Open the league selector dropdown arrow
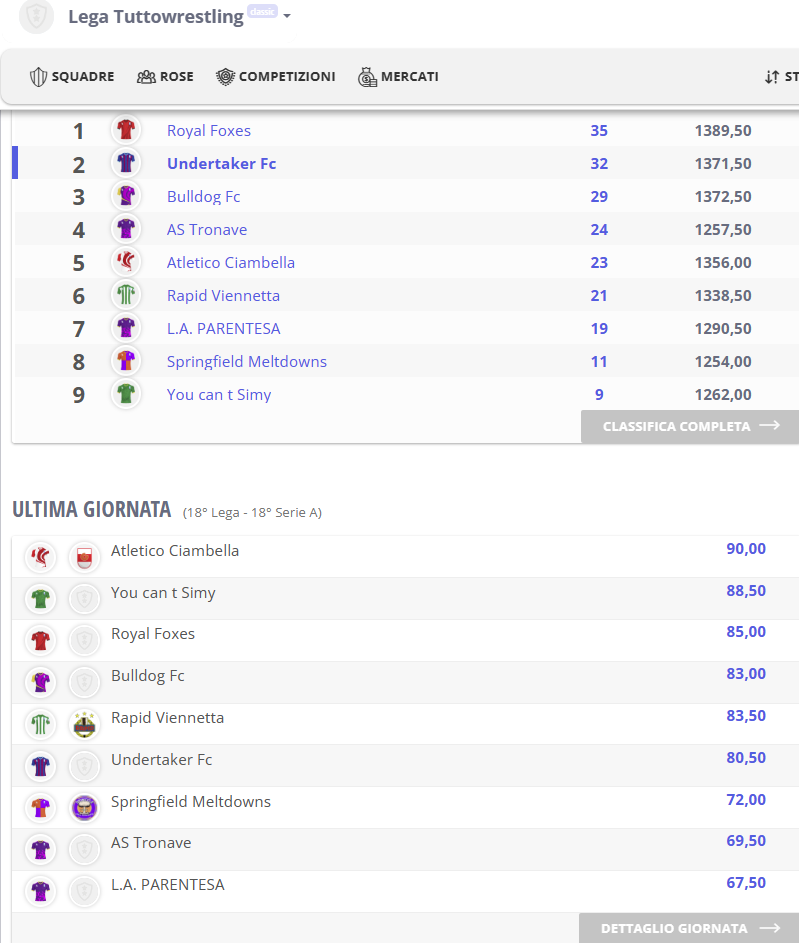799x943 pixels. coord(287,16)
